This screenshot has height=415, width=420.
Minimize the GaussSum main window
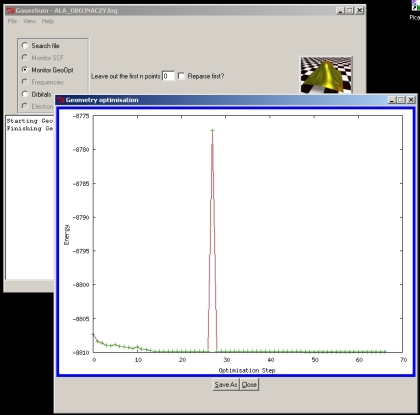340,11
